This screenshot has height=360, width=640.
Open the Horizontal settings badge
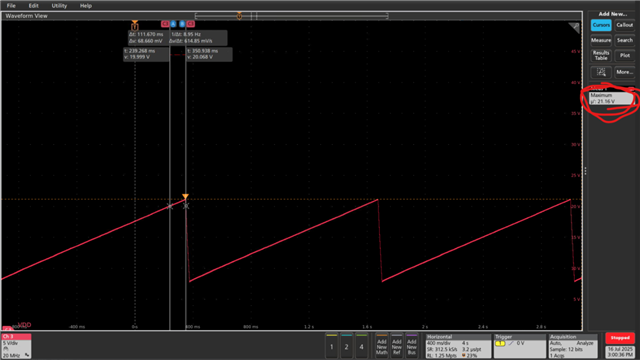[458, 346]
